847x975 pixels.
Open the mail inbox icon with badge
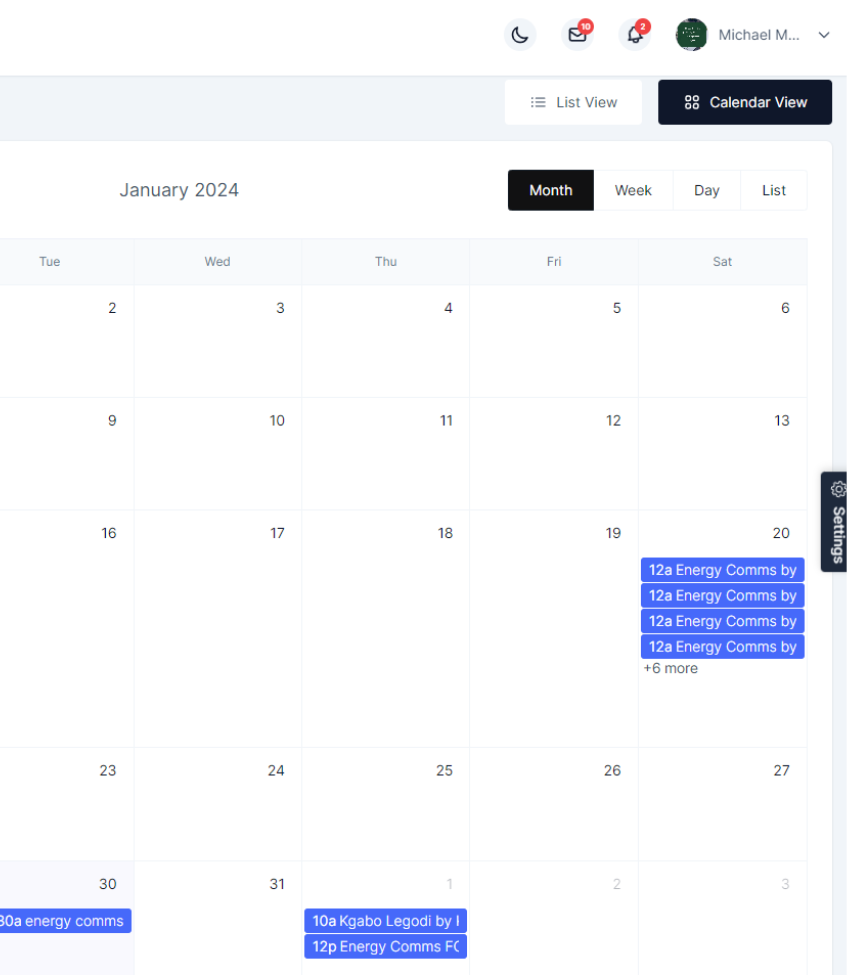coord(577,35)
